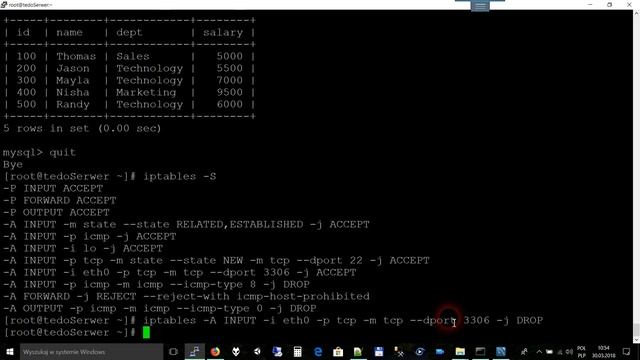Click the blue pull-down handle at top

click(480, 6)
